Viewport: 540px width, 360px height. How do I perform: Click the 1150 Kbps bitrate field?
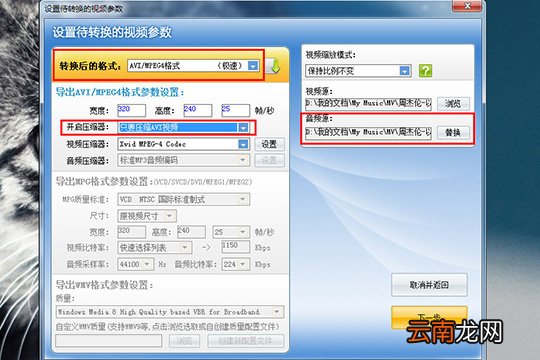pyautogui.click(x=236, y=247)
